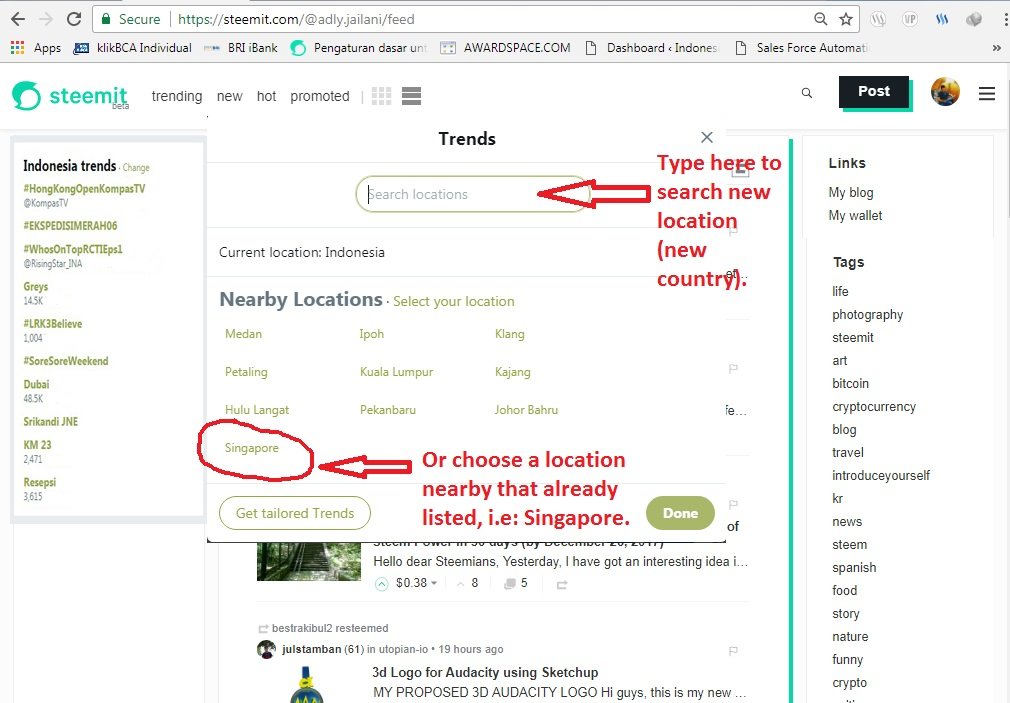Switch to grid view layout

coord(381,96)
